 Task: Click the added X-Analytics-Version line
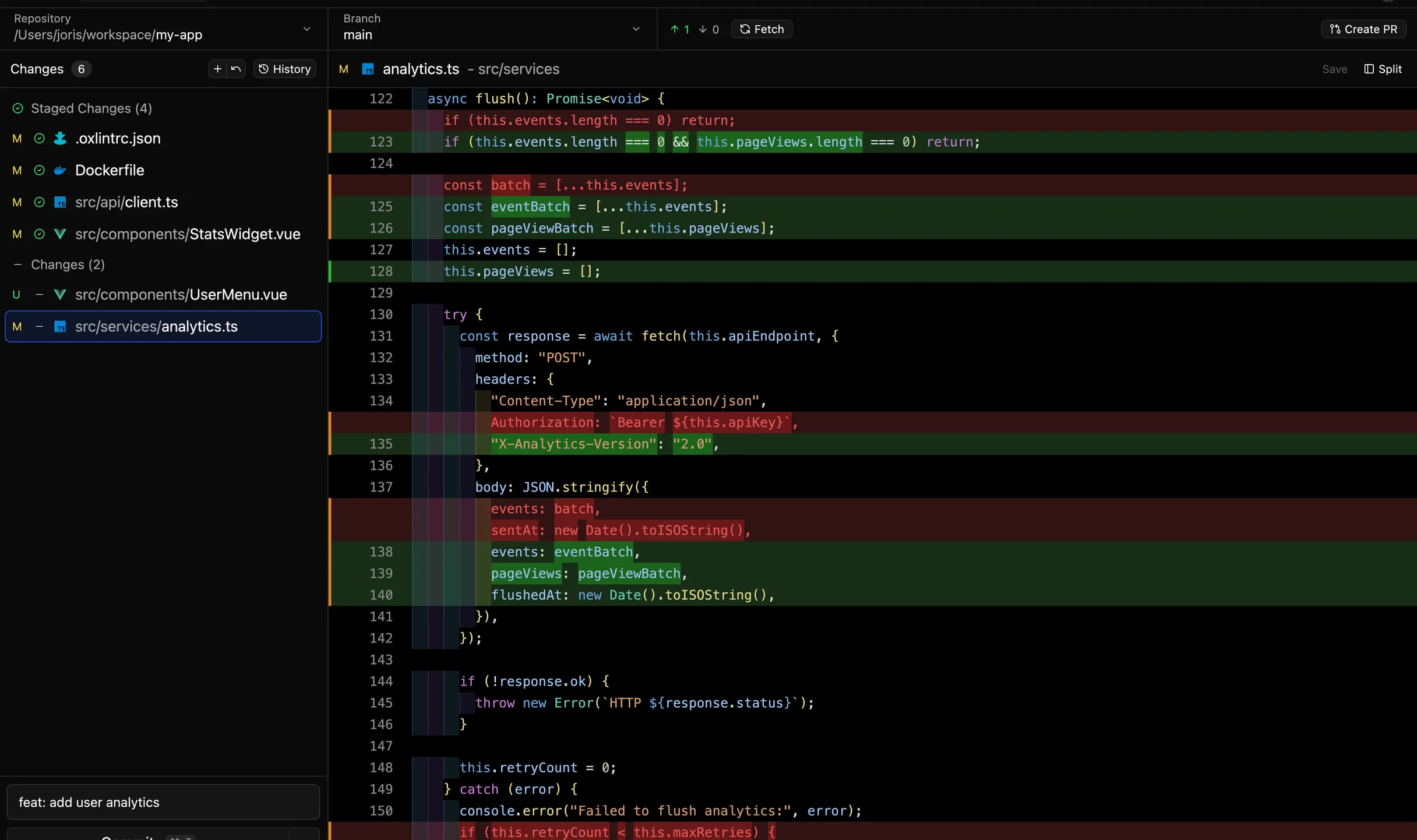coord(873,444)
